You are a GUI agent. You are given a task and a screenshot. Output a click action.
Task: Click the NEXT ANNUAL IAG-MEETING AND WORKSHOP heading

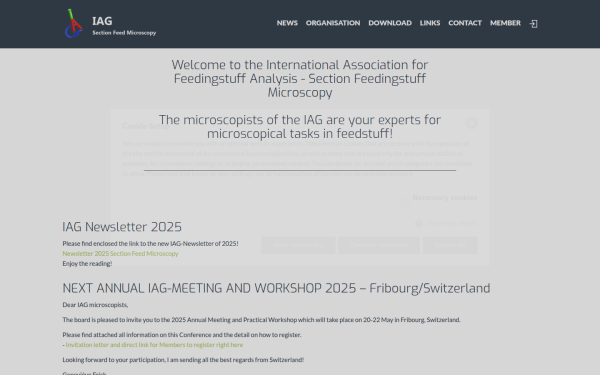[x=276, y=288]
